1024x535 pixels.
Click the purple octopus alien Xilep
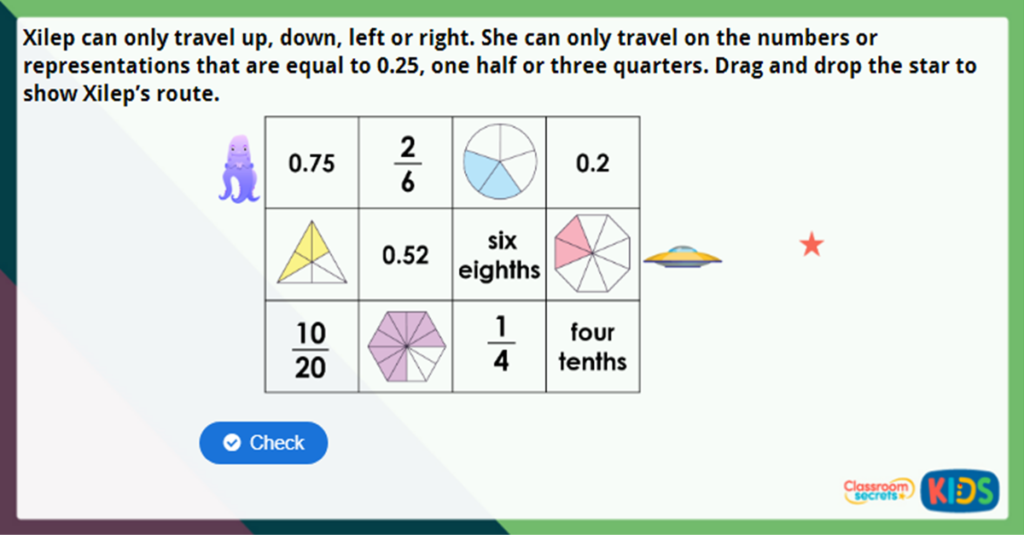(239, 167)
